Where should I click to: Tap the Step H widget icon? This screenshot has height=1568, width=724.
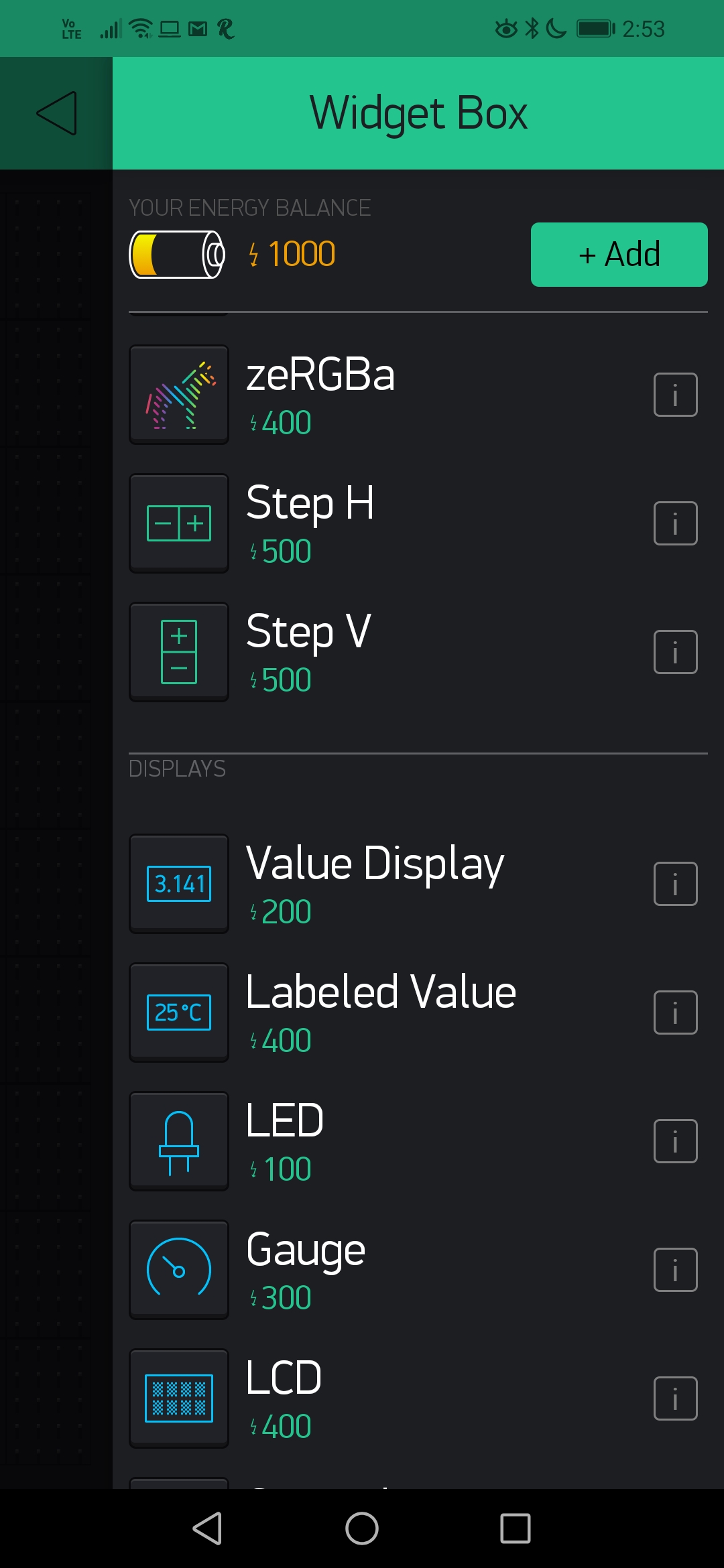click(178, 523)
